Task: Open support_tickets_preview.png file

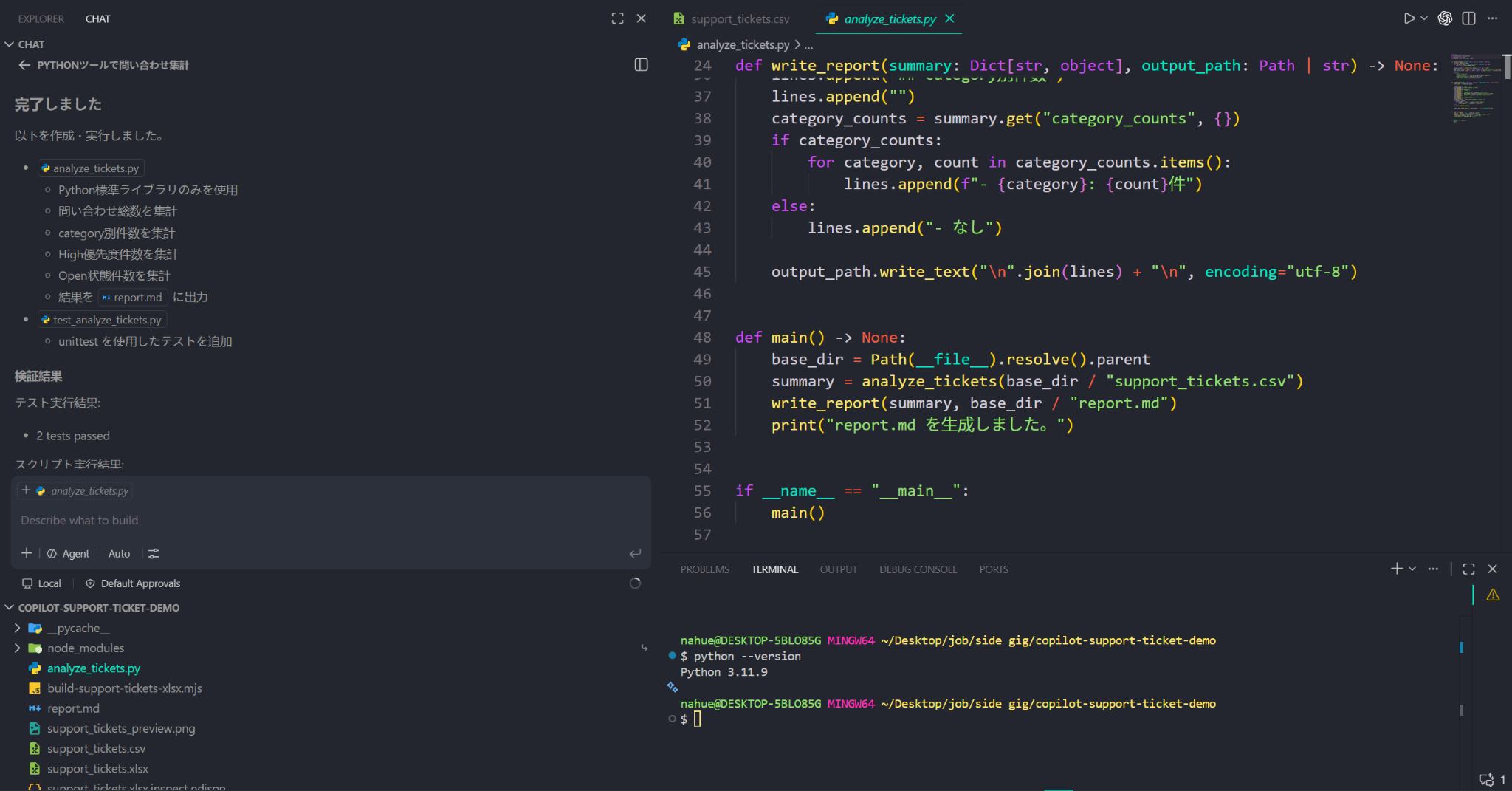Action: pyautogui.click(x=121, y=728)
